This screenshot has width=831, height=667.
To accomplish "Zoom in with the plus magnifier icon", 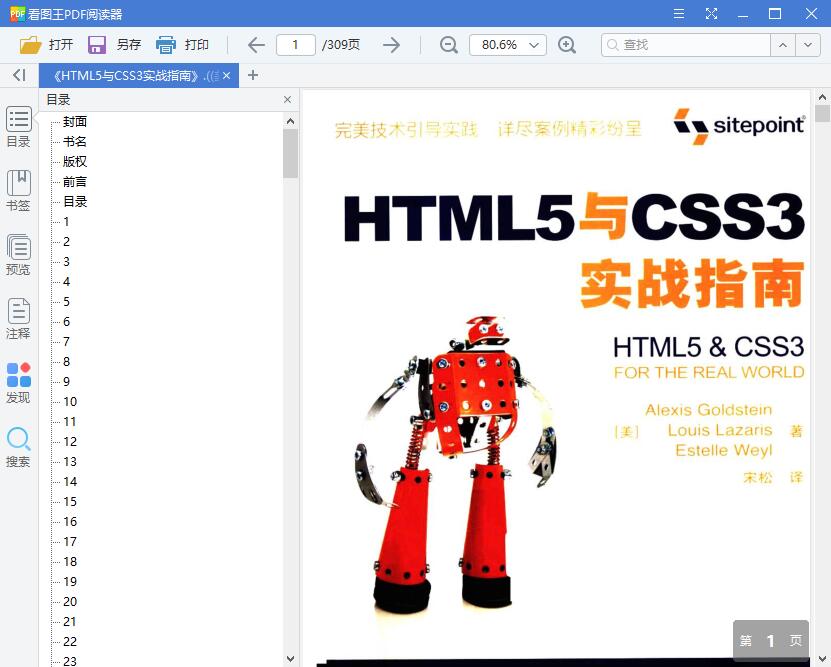I will tap(567, 45).
